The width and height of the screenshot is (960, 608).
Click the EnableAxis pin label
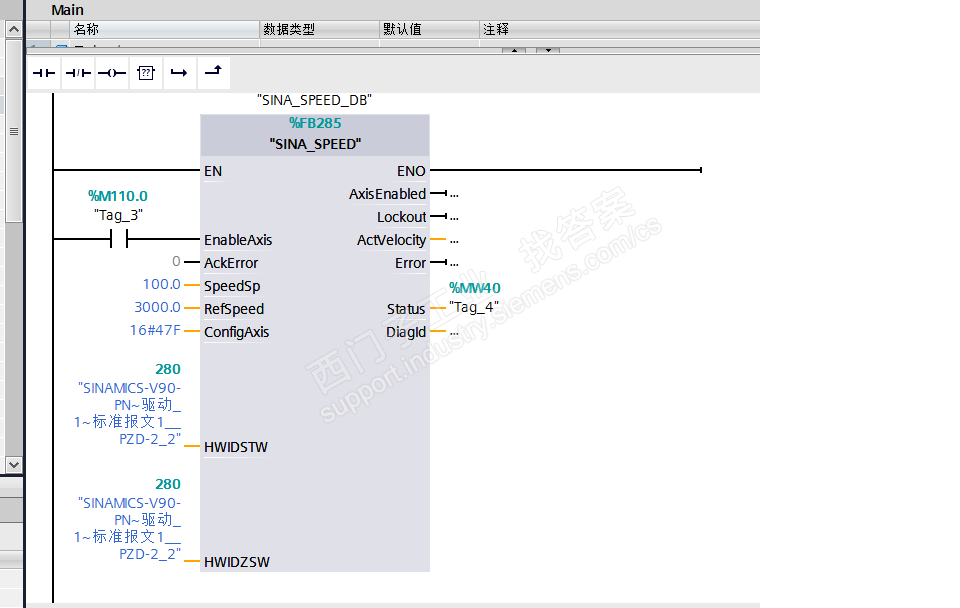[238, 240]
